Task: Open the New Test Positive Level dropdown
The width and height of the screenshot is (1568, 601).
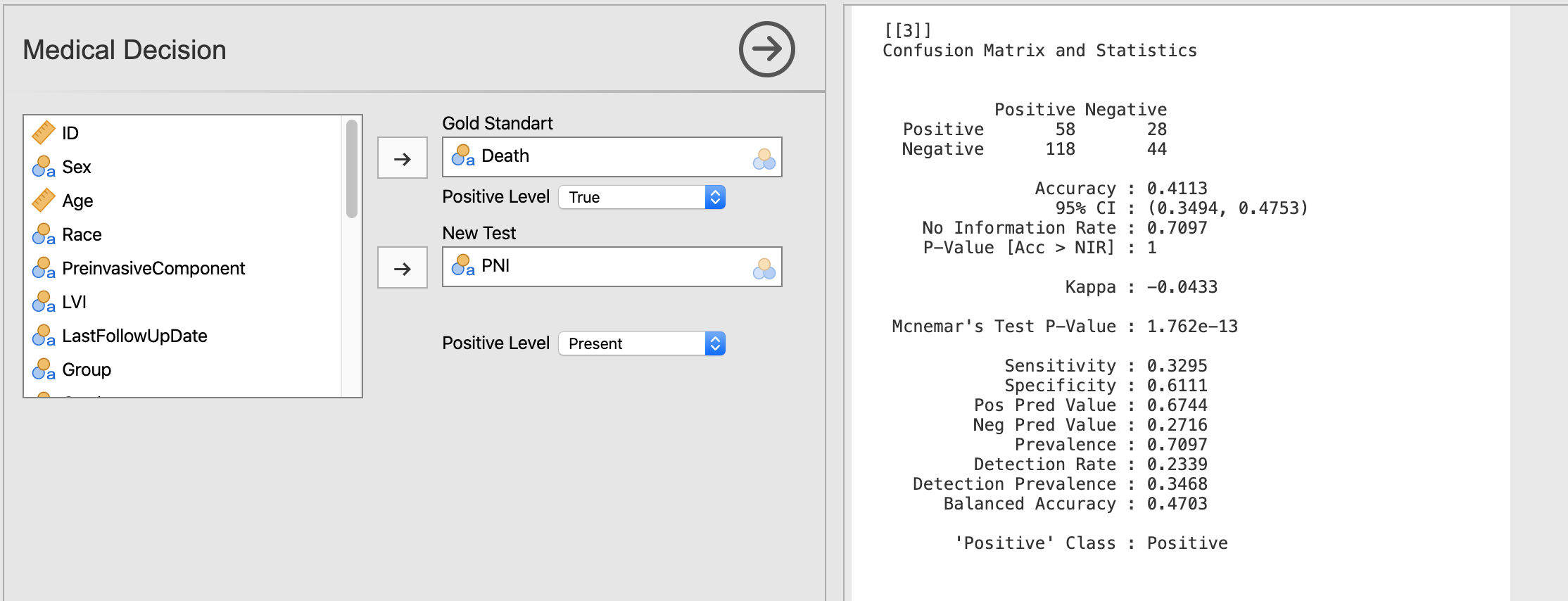Action: [641, 343]
